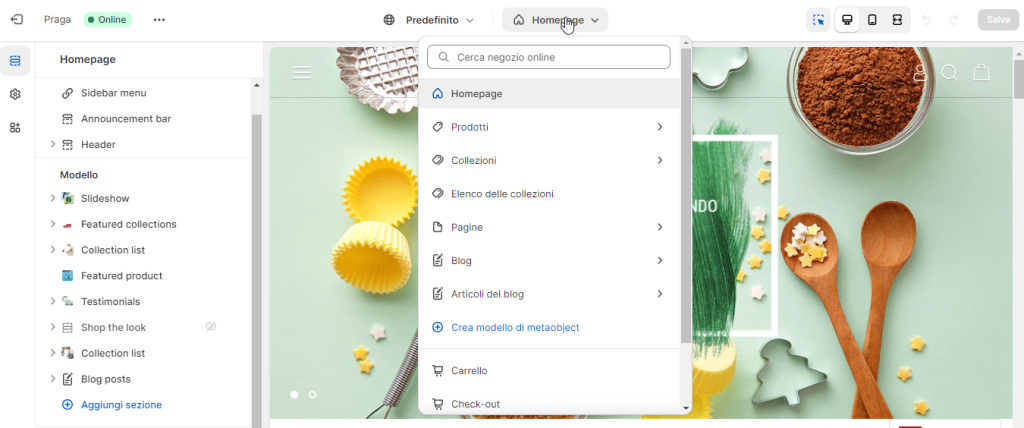Viewport: 1024px width, 428px height.
Task: Switch to mobile preview icon
Action: click(x=872, y=20)
